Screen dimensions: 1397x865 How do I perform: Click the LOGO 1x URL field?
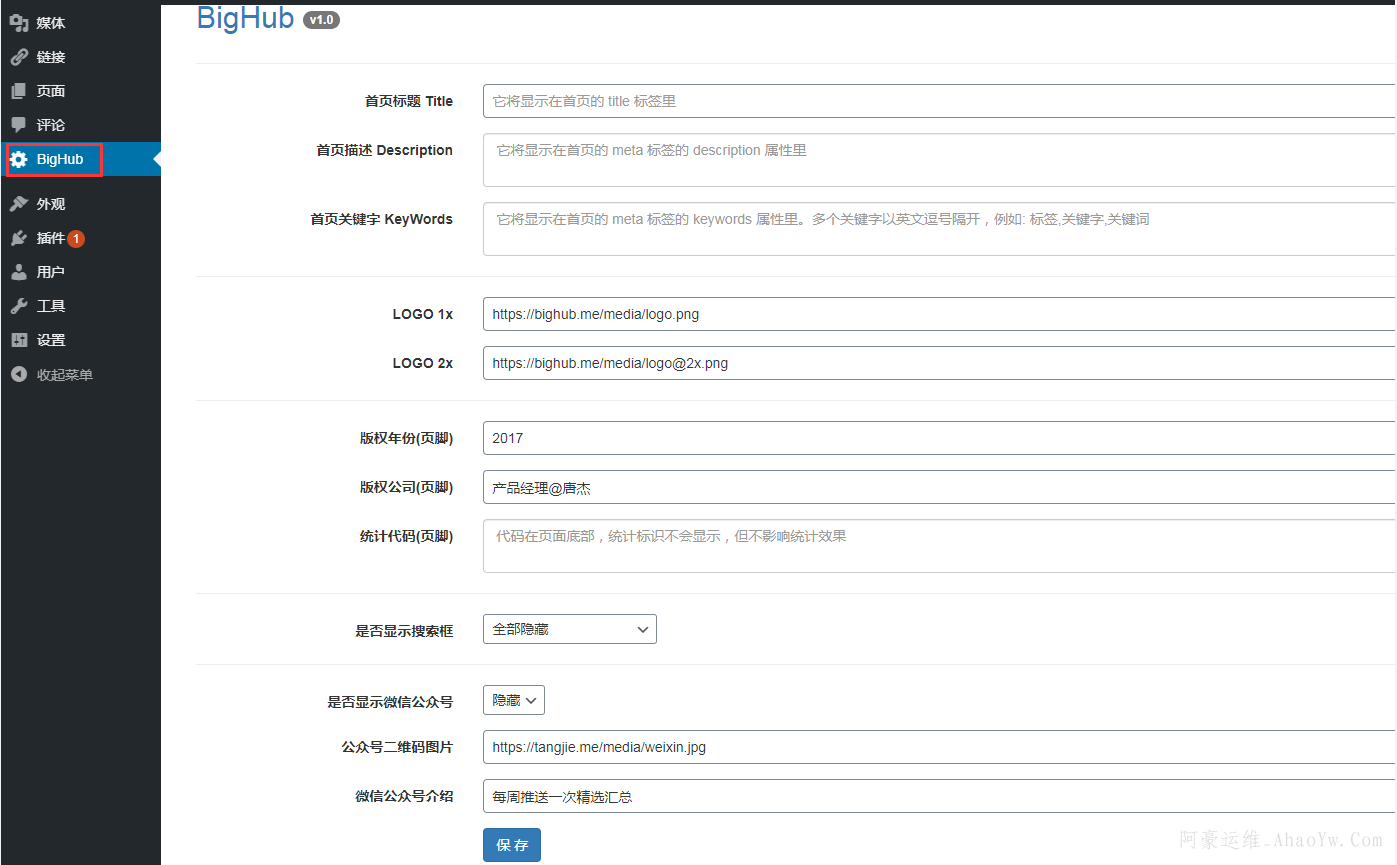[x=940, y=314]
